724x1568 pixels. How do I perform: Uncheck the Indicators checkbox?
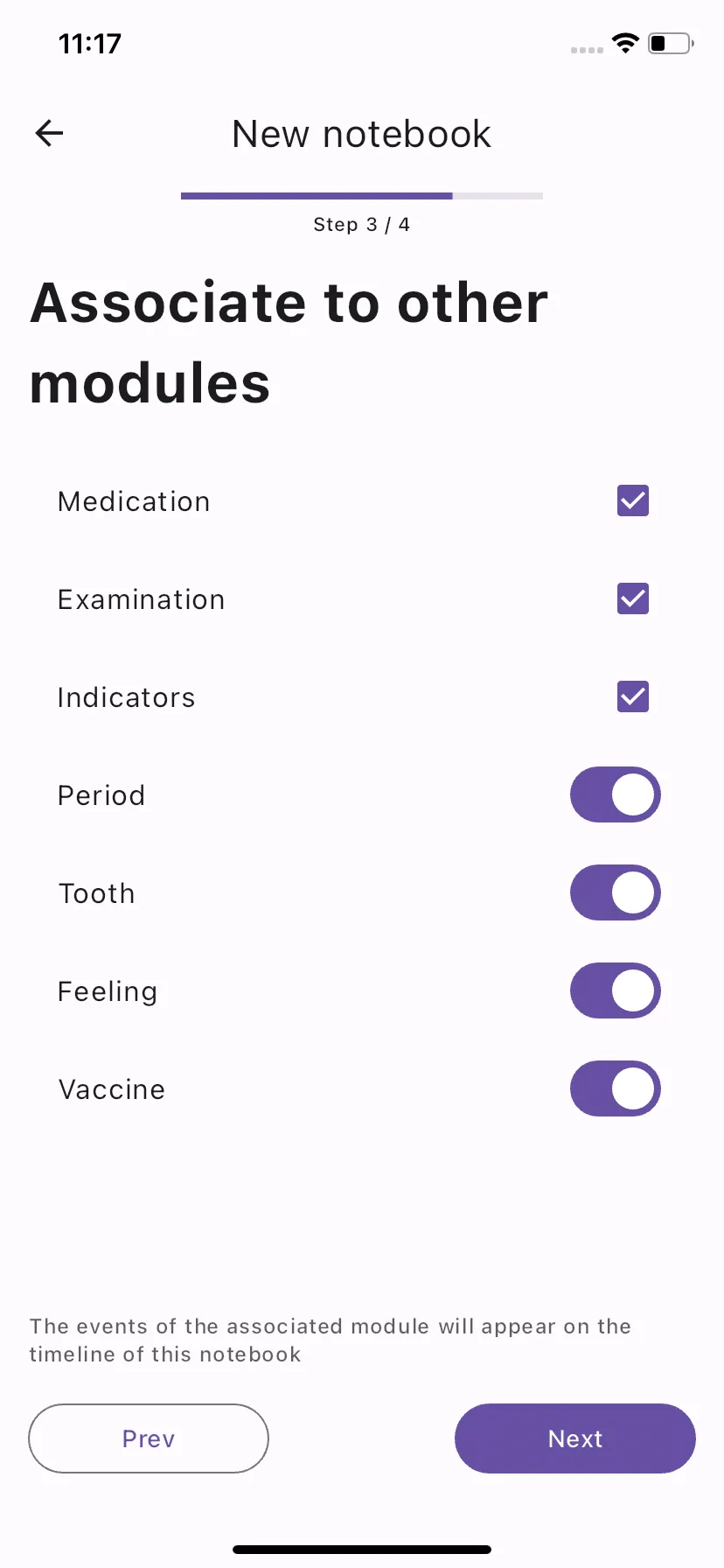click(633, 697)
